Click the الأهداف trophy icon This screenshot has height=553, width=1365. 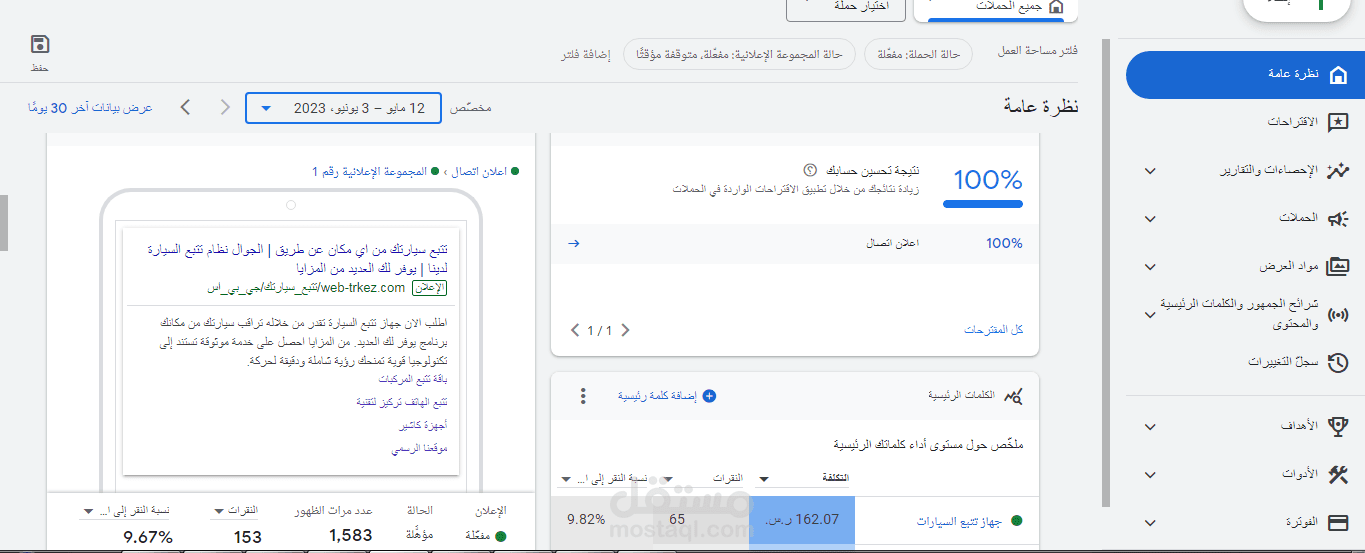pos(1338,426)
